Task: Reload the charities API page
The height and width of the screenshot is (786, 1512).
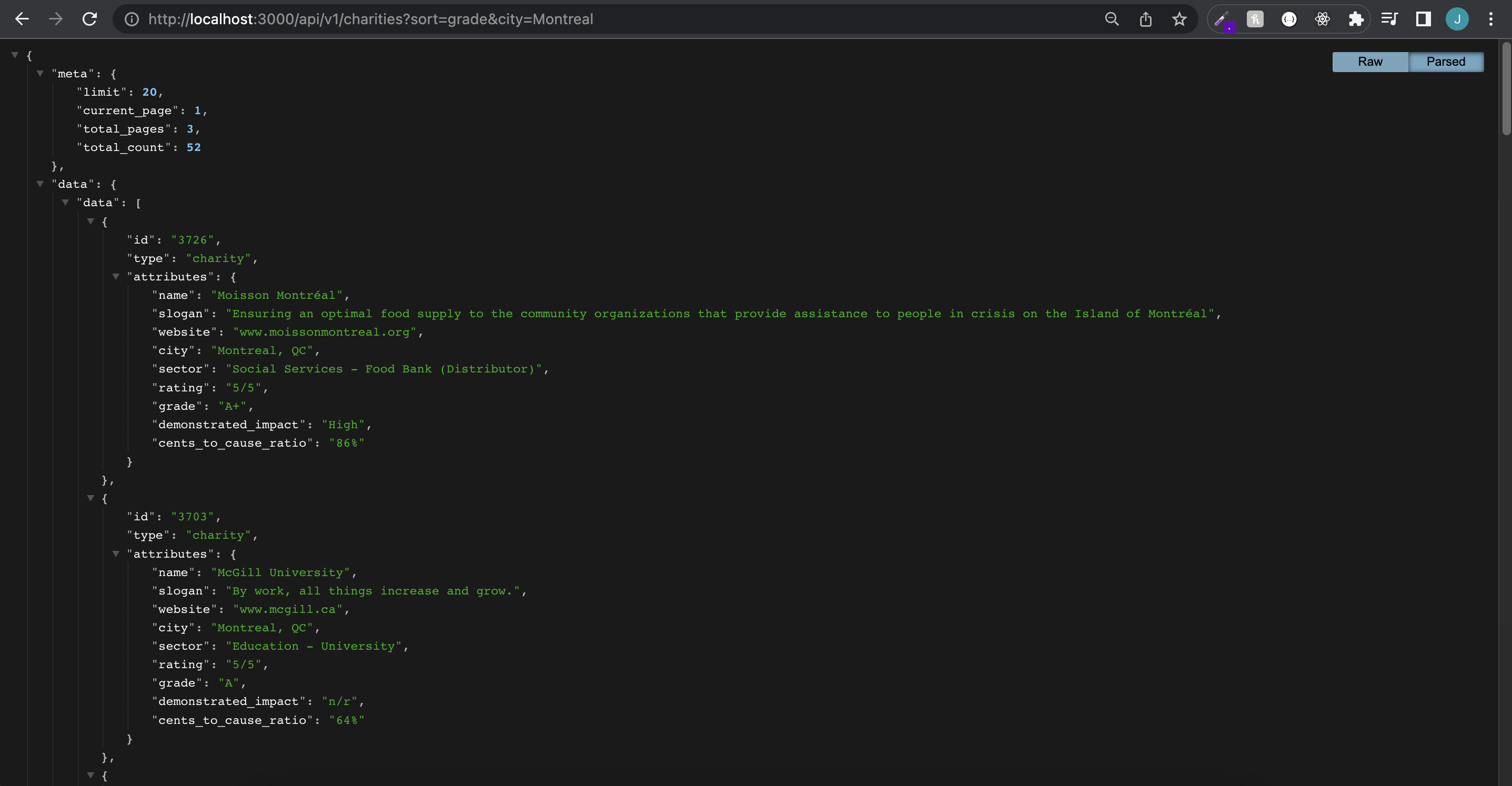Action: (x=89, y=19)
